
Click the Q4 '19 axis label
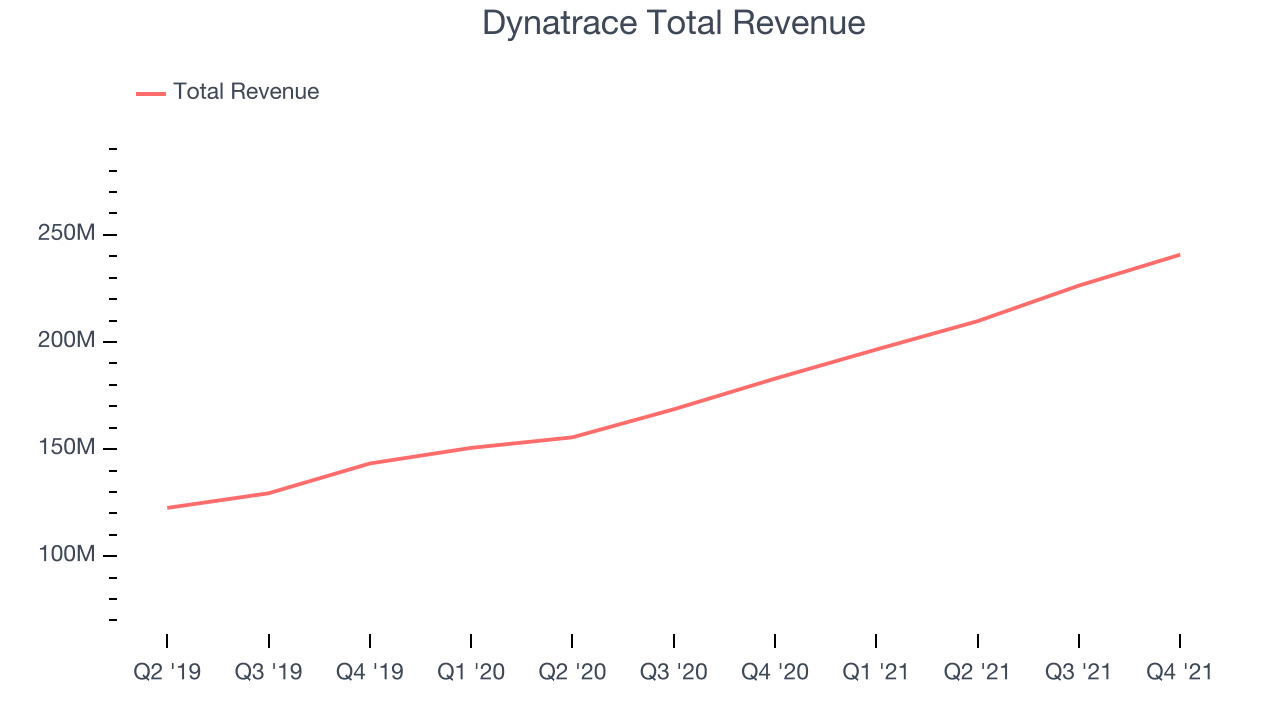pyautogui.click(x=370, y=672)
